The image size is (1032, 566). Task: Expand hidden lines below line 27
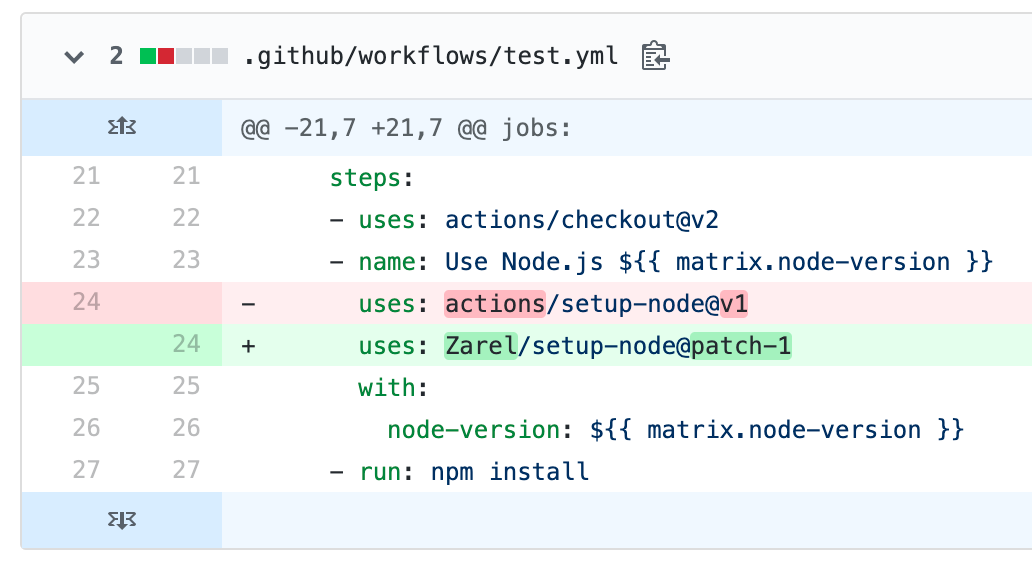[121, 520]
